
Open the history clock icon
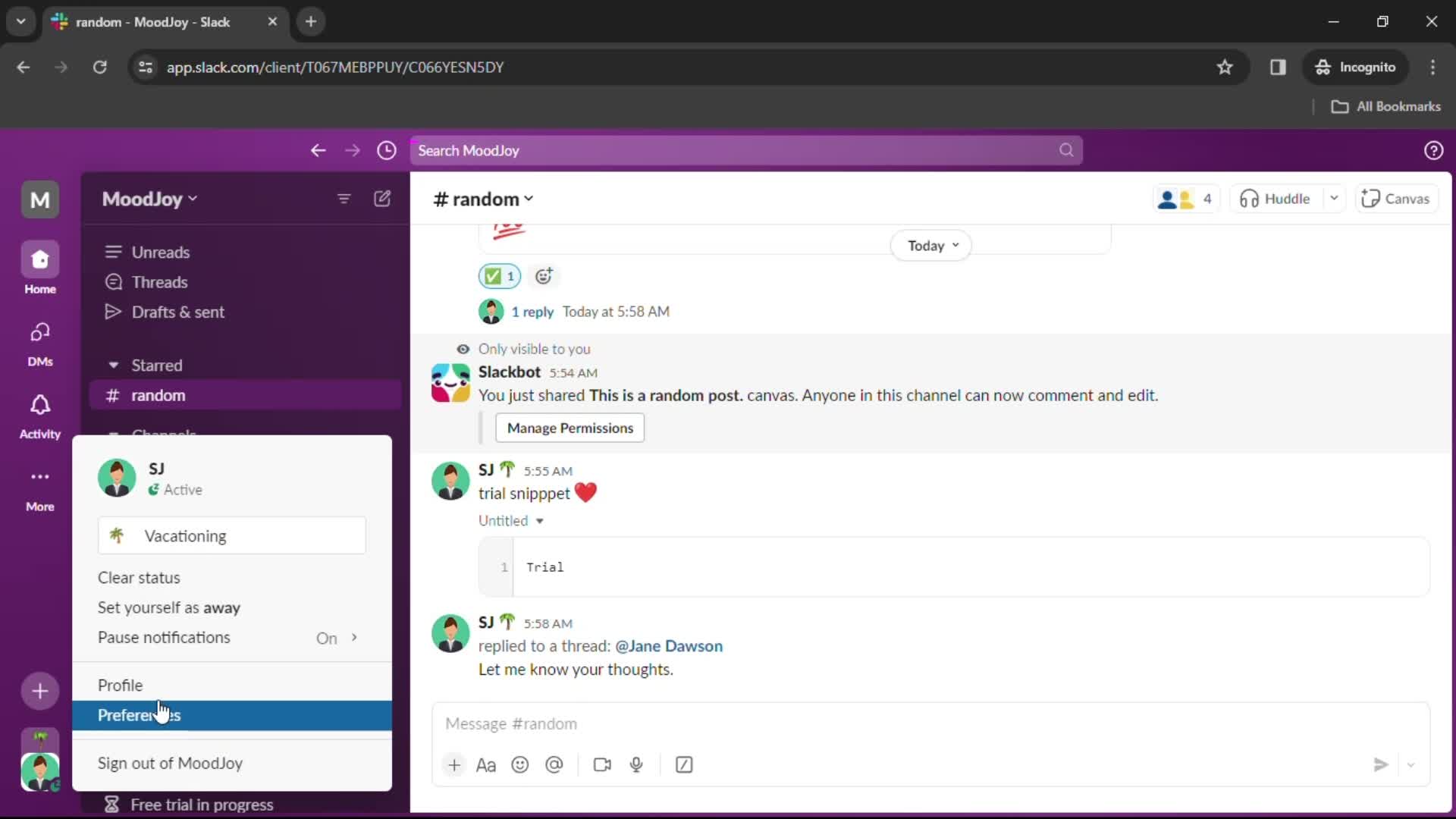(387, 150)
